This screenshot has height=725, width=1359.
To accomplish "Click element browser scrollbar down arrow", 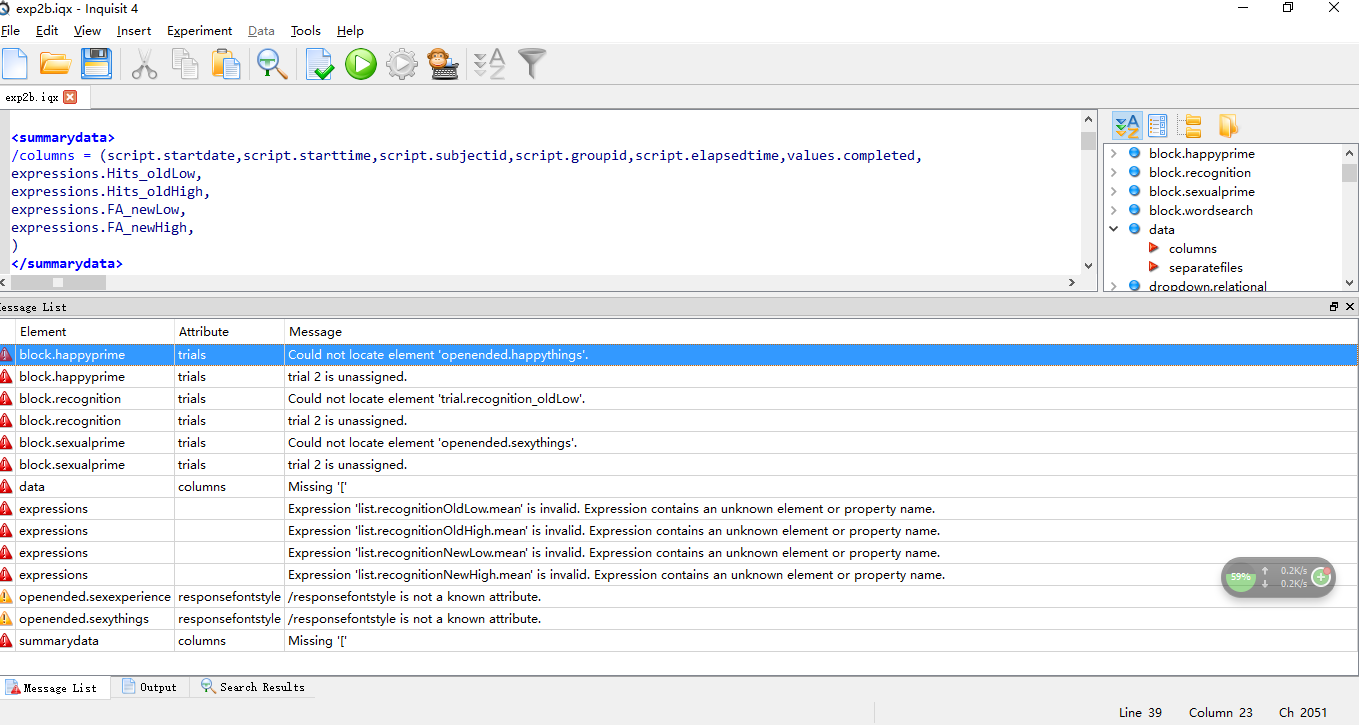I will [x=1350, y=283].
